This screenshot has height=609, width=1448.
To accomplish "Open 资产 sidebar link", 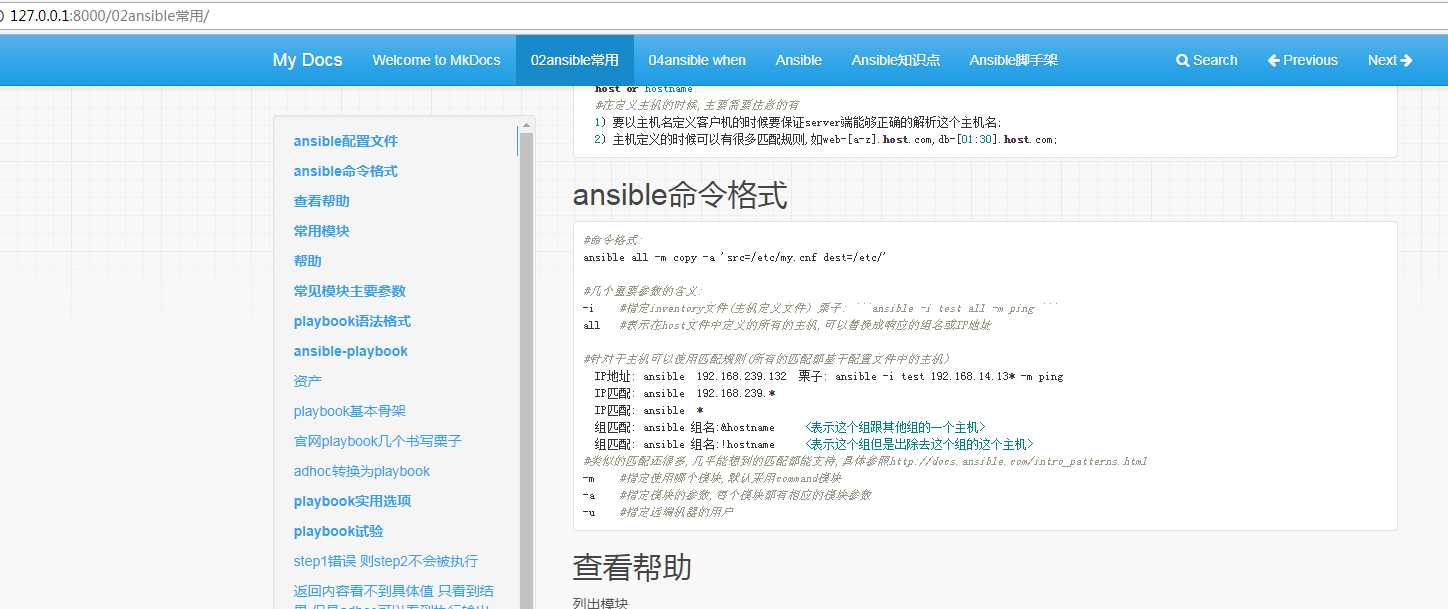I will tap(307, 381).
